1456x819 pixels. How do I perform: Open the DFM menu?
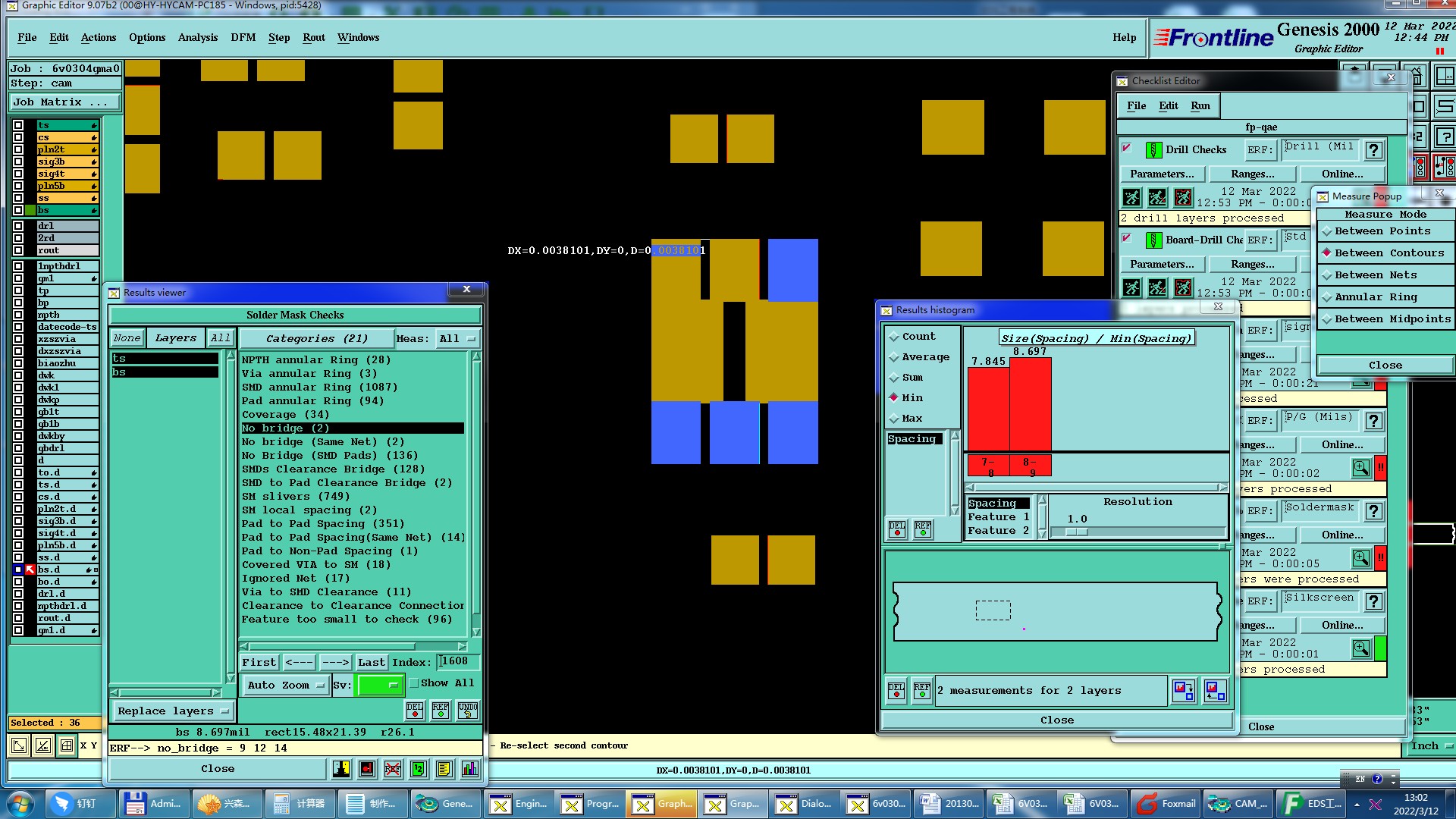coord(243,37)
